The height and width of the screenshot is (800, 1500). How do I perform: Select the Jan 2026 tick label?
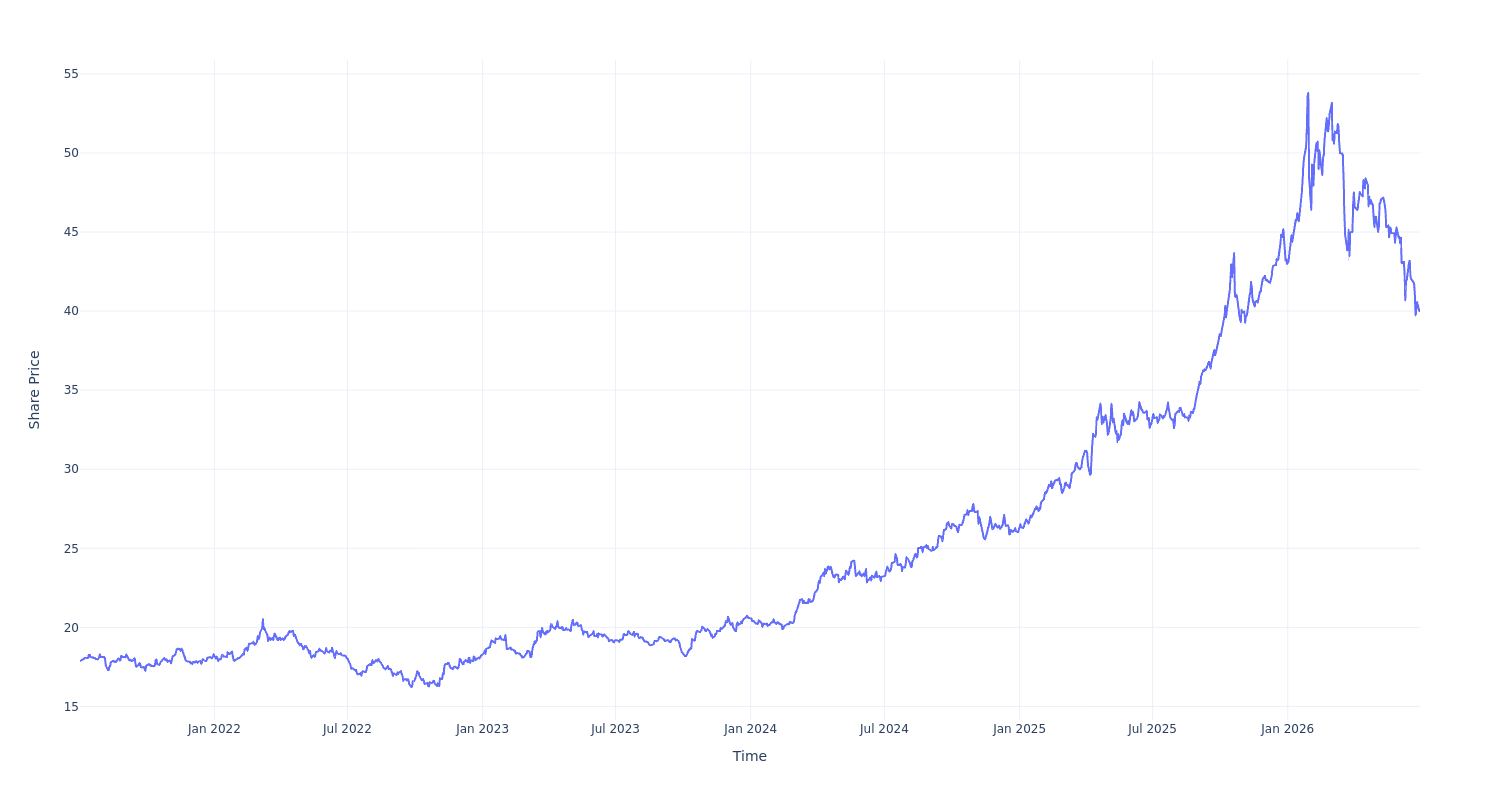(x=1287, y=729)
